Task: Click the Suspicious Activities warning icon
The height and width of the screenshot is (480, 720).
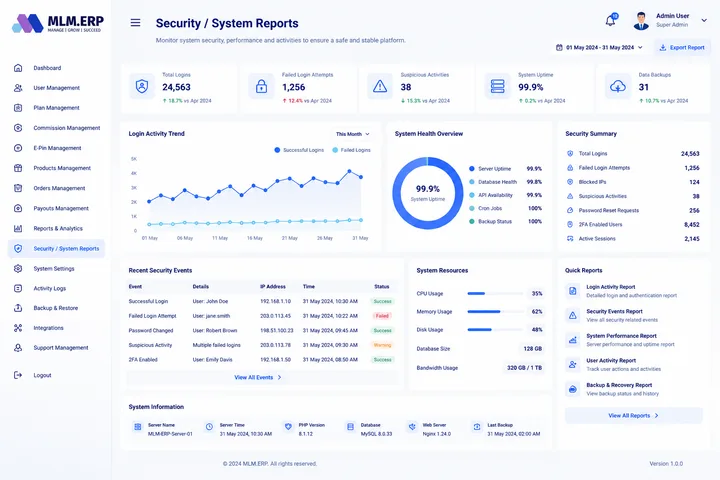Action: 380,86
